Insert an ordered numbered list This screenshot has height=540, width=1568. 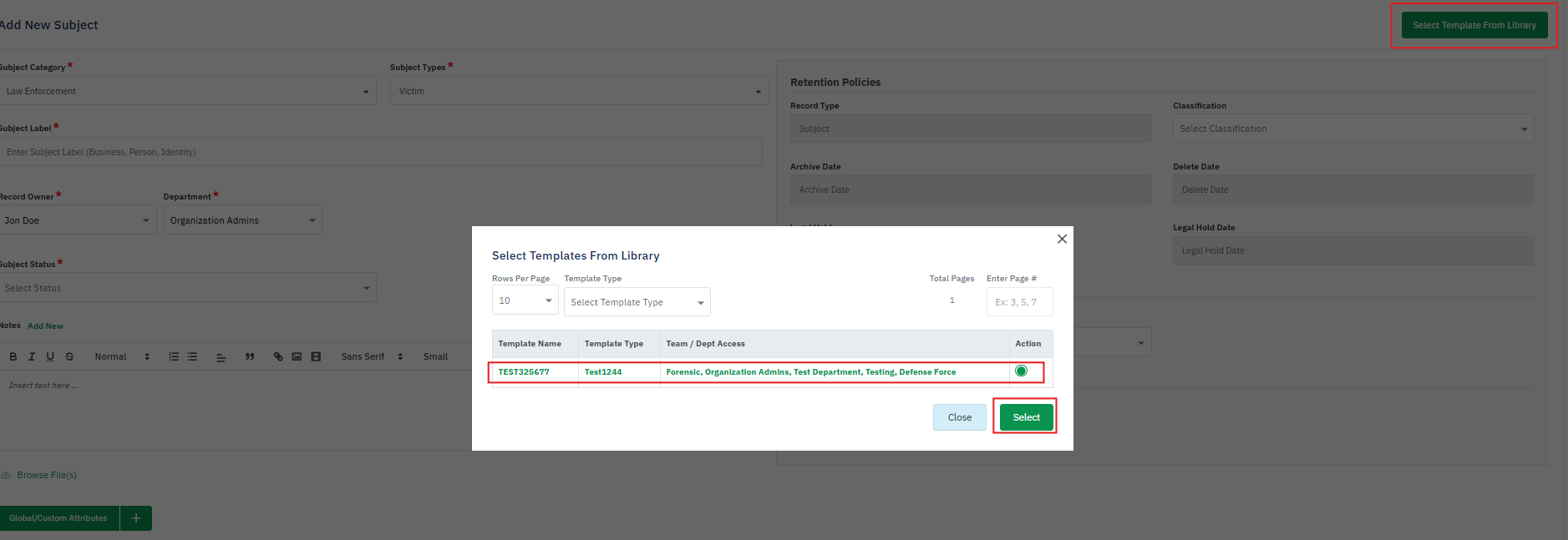click(x=174, y=356)
